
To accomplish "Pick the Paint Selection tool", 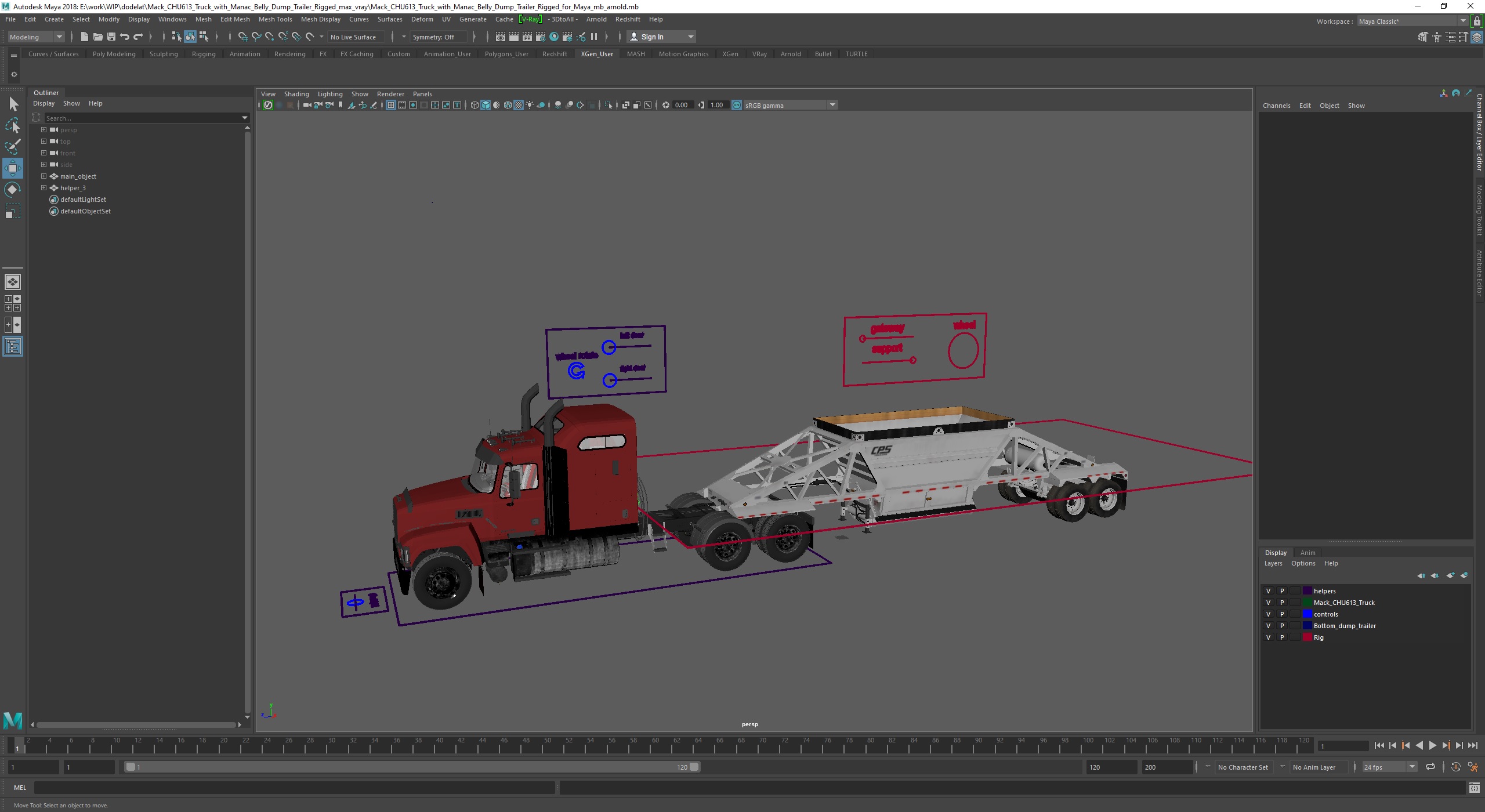I will click(13, 147).
